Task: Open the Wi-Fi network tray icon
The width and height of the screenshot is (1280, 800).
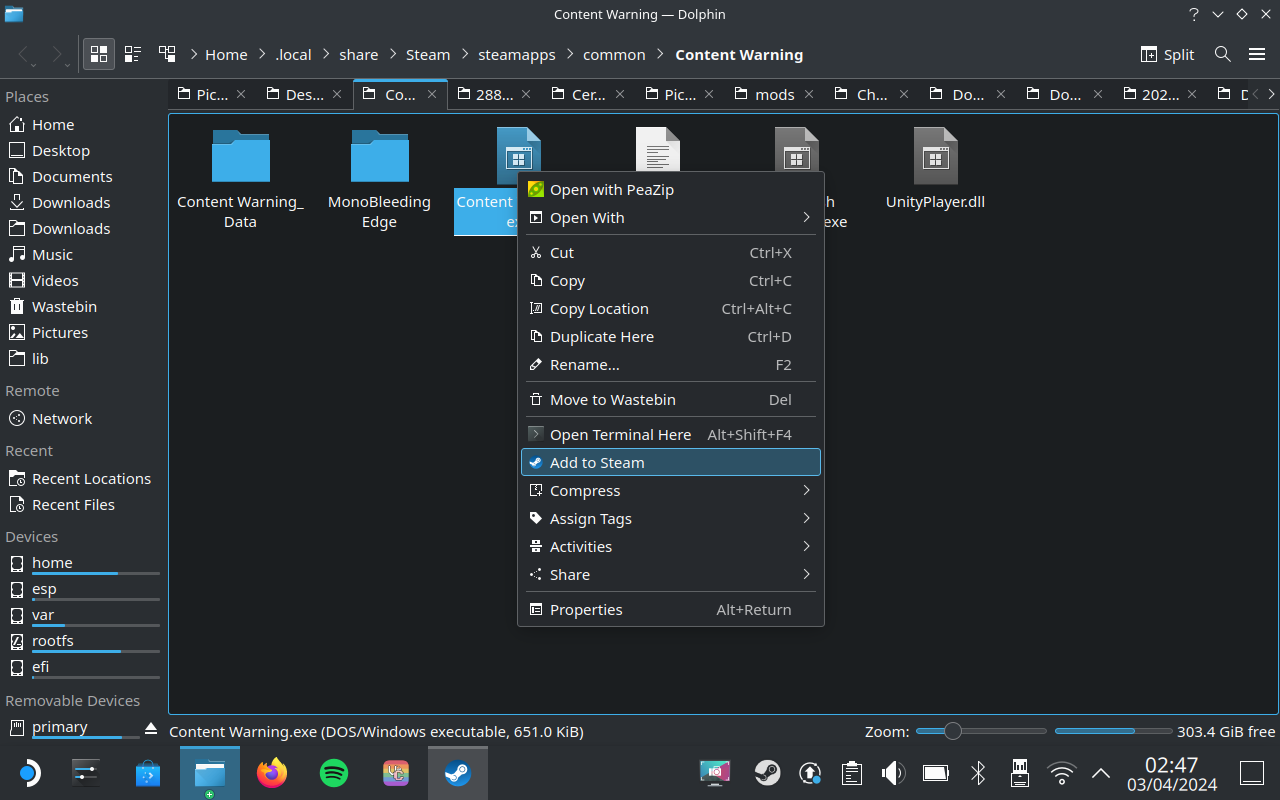Action: click(1061, 773)
